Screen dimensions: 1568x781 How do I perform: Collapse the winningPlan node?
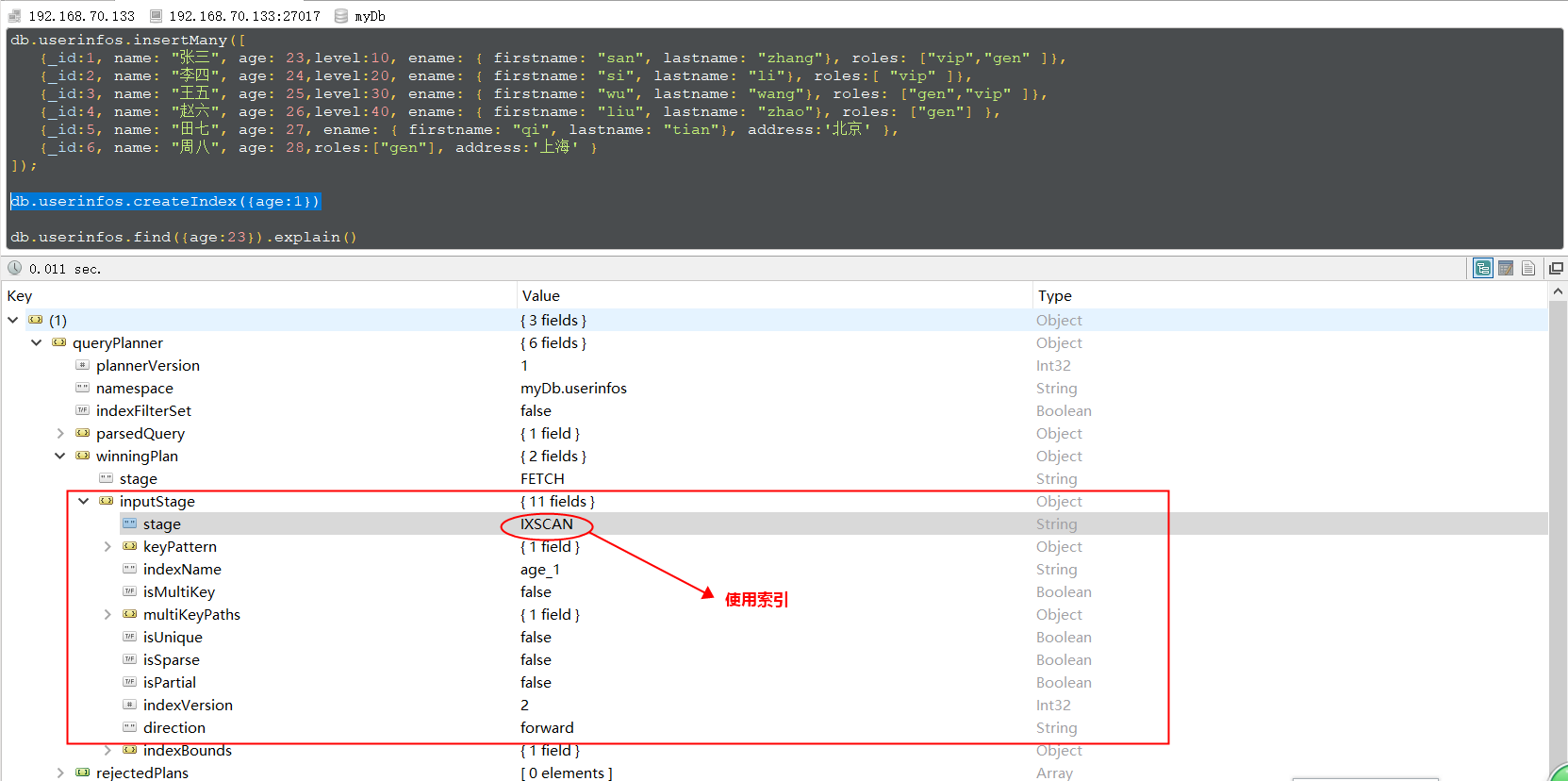[x=60, y=456]
